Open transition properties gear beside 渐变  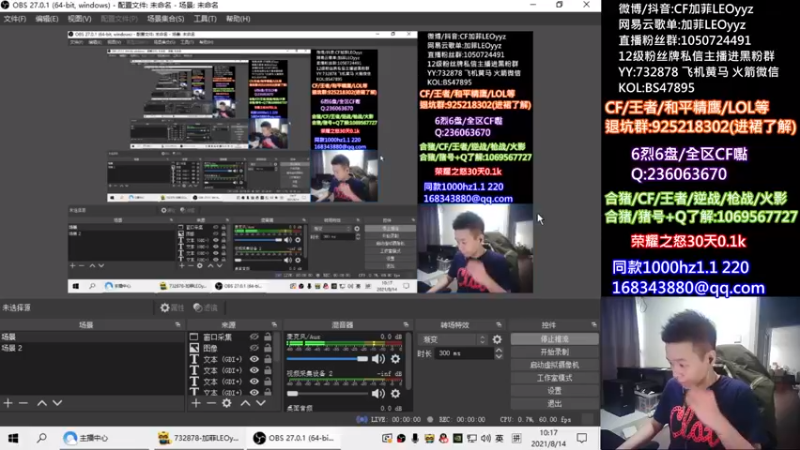[x=497, y=339]
